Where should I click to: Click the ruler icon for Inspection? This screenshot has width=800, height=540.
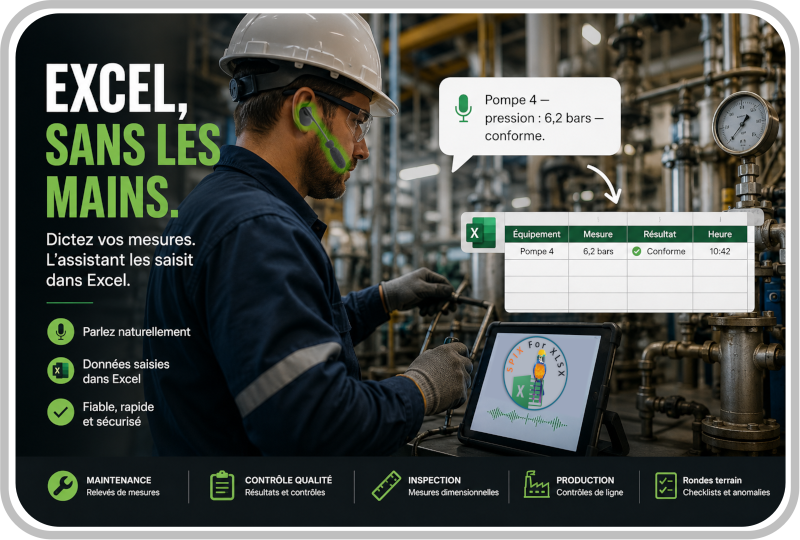[386, 485]
